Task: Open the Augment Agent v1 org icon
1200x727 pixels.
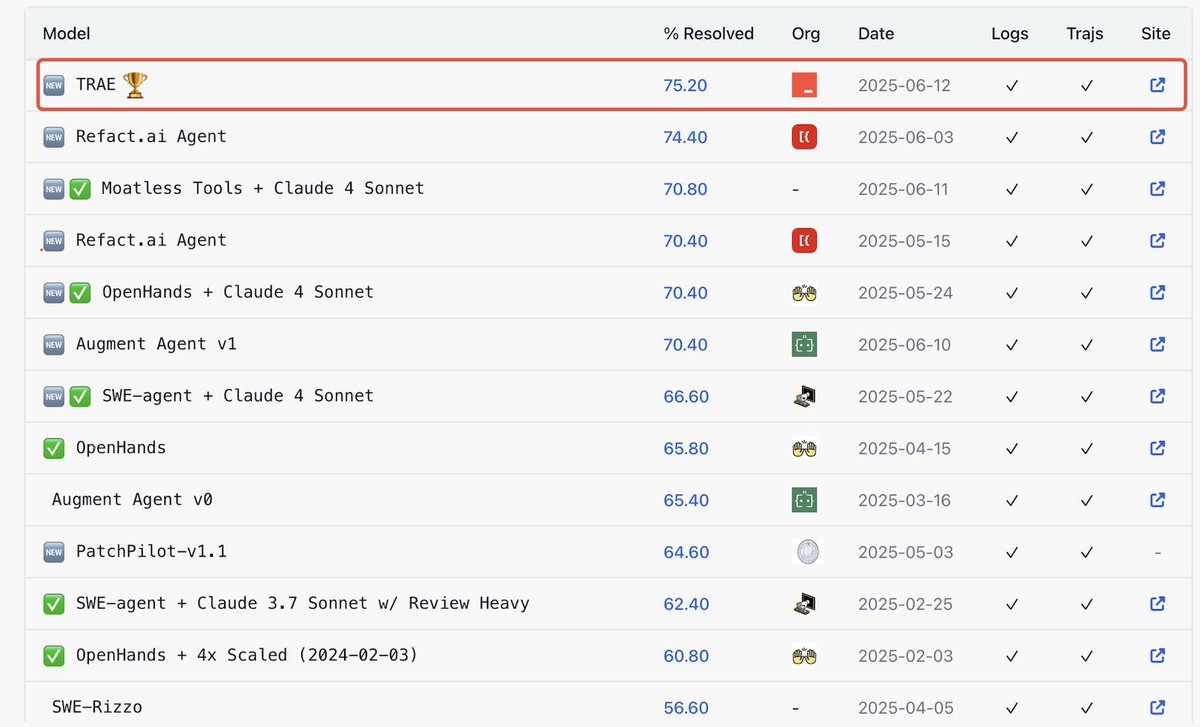Action: coord(805,344)
